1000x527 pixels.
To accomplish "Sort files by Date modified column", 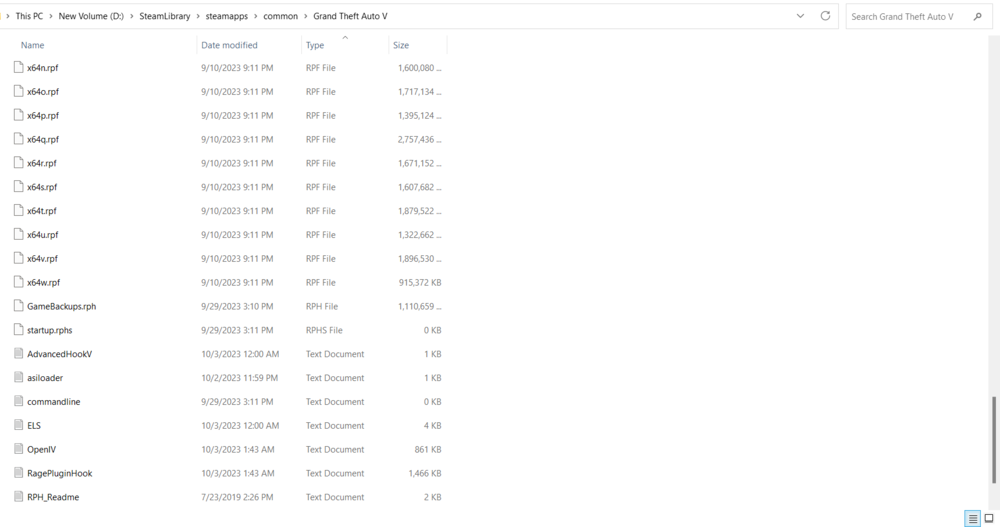I will 230,45.
